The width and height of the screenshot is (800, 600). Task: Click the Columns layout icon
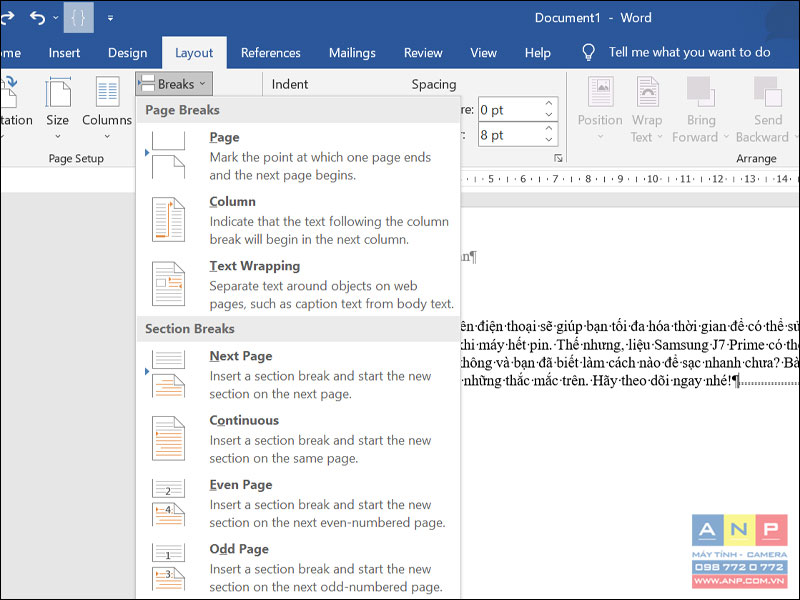coord(107,92)
